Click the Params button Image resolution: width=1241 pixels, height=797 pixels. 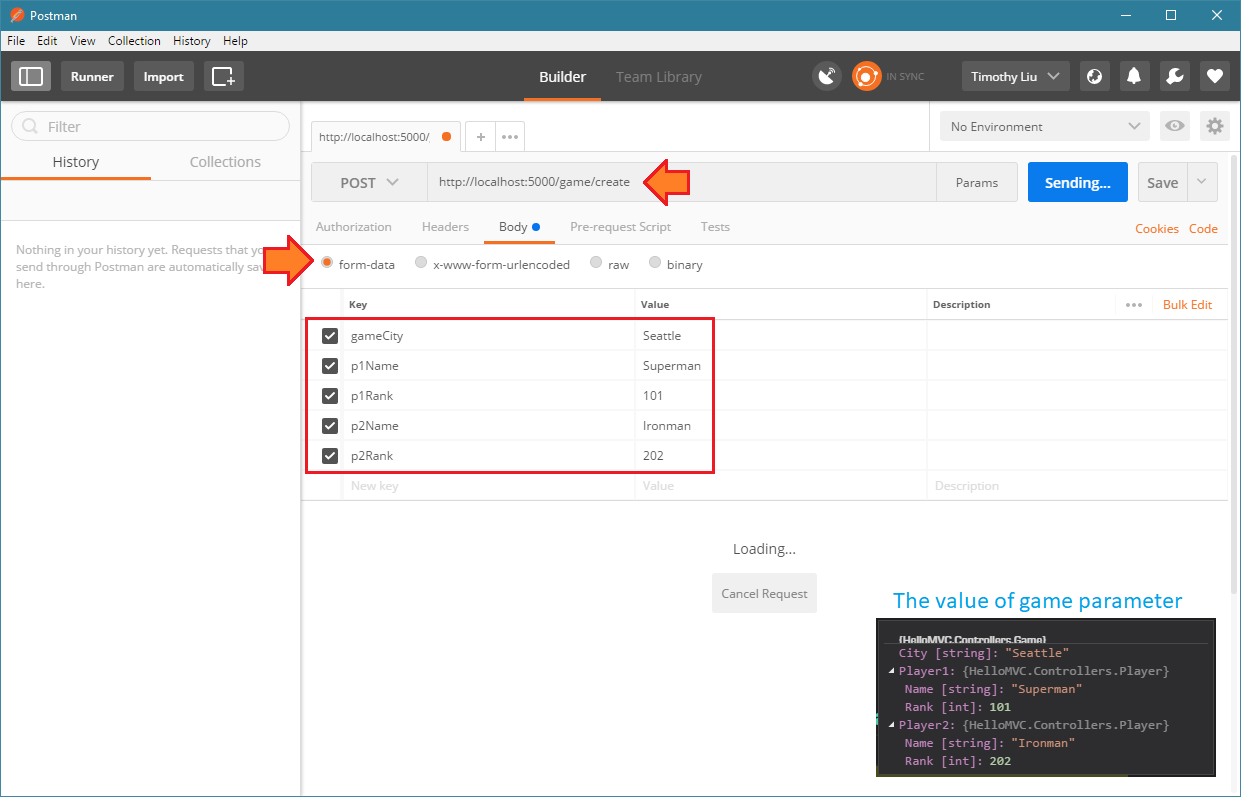tap(977, 182)
